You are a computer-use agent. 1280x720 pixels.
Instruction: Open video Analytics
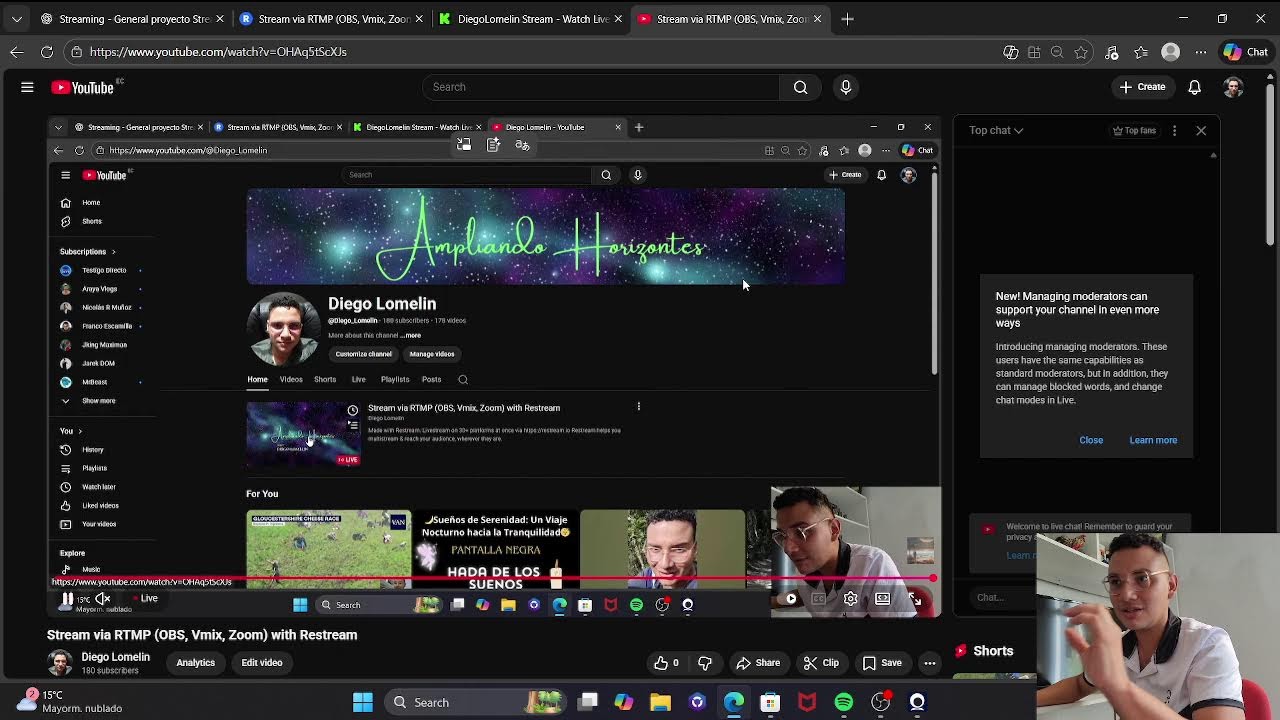[x=196, y=662]
